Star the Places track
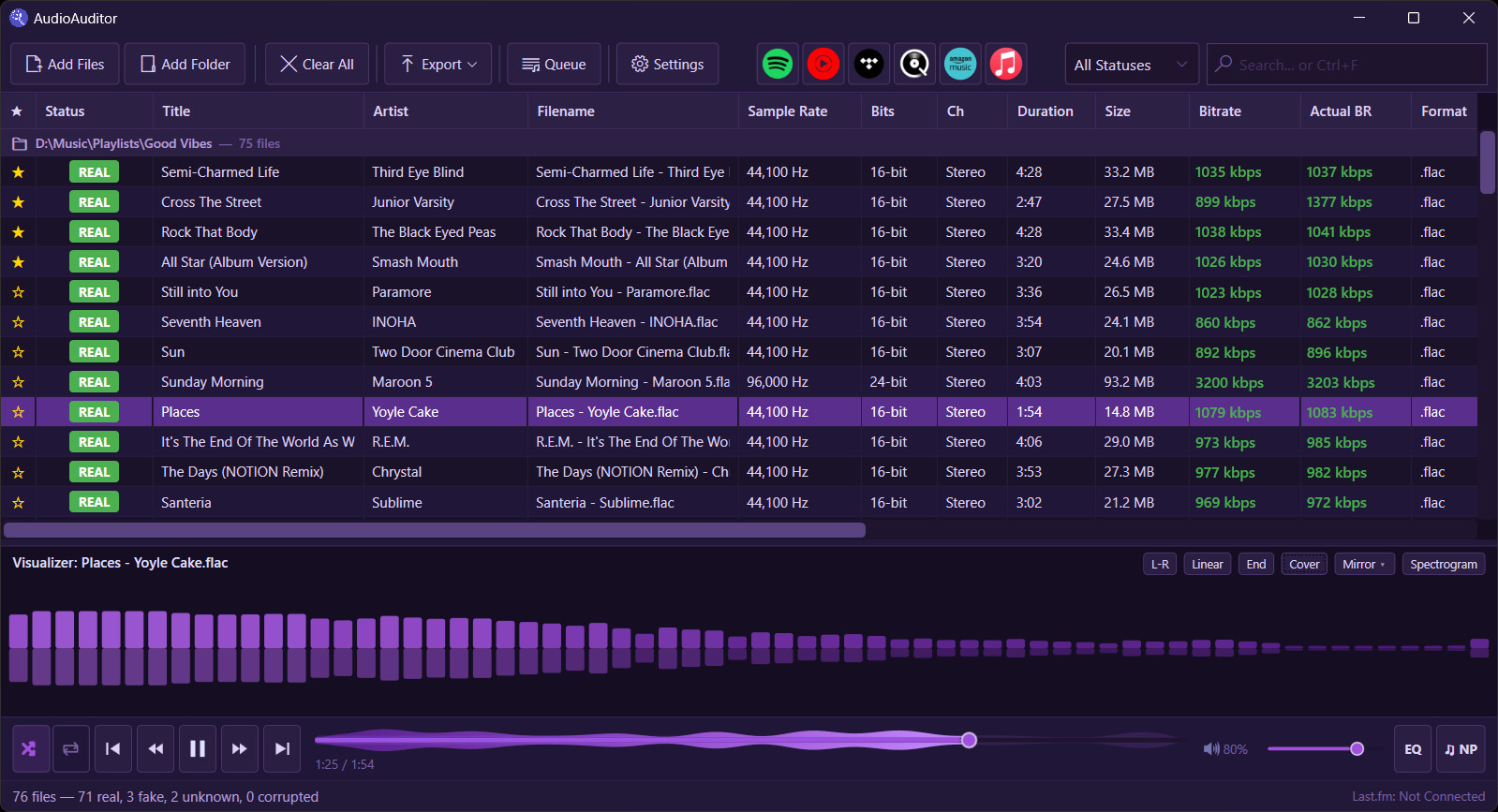Screen dimensions: 1498x812 pos(18,412)
